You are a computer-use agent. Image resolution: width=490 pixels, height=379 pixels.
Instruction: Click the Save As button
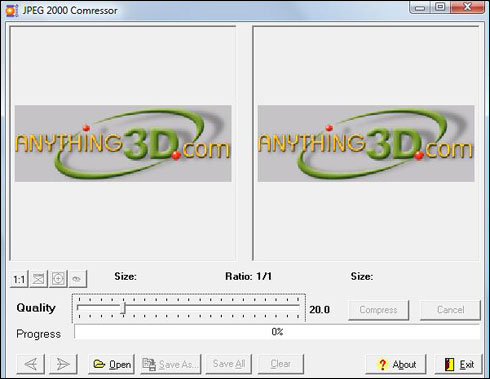(171, 364)
